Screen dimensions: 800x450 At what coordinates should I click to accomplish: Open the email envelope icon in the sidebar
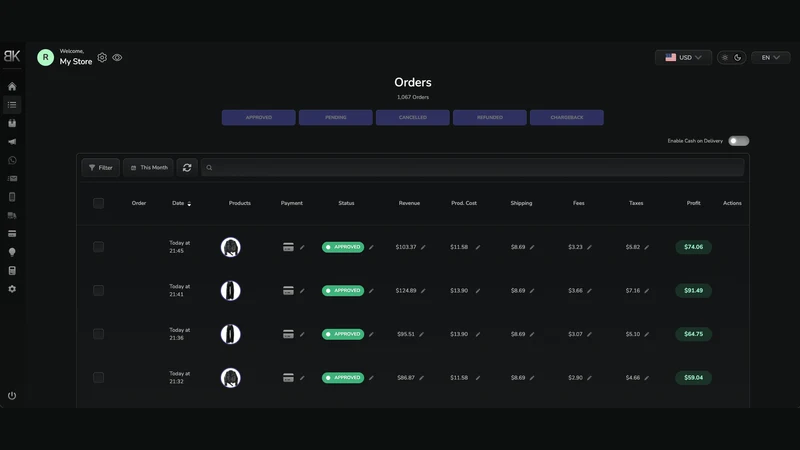[x=12, y=179]
